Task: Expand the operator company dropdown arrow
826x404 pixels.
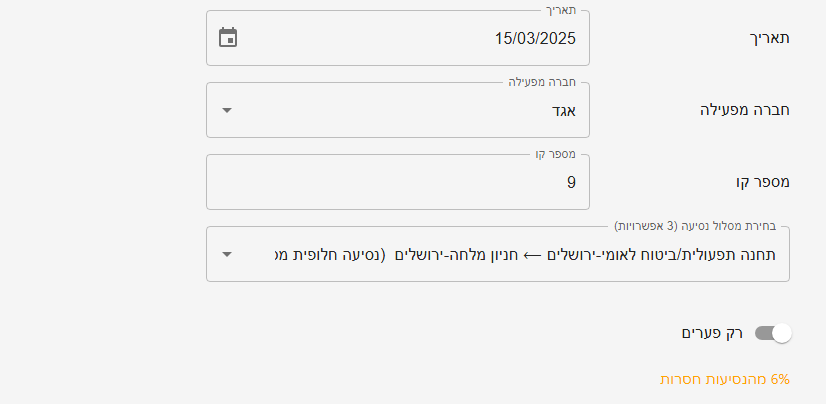Action: [227, 110]
